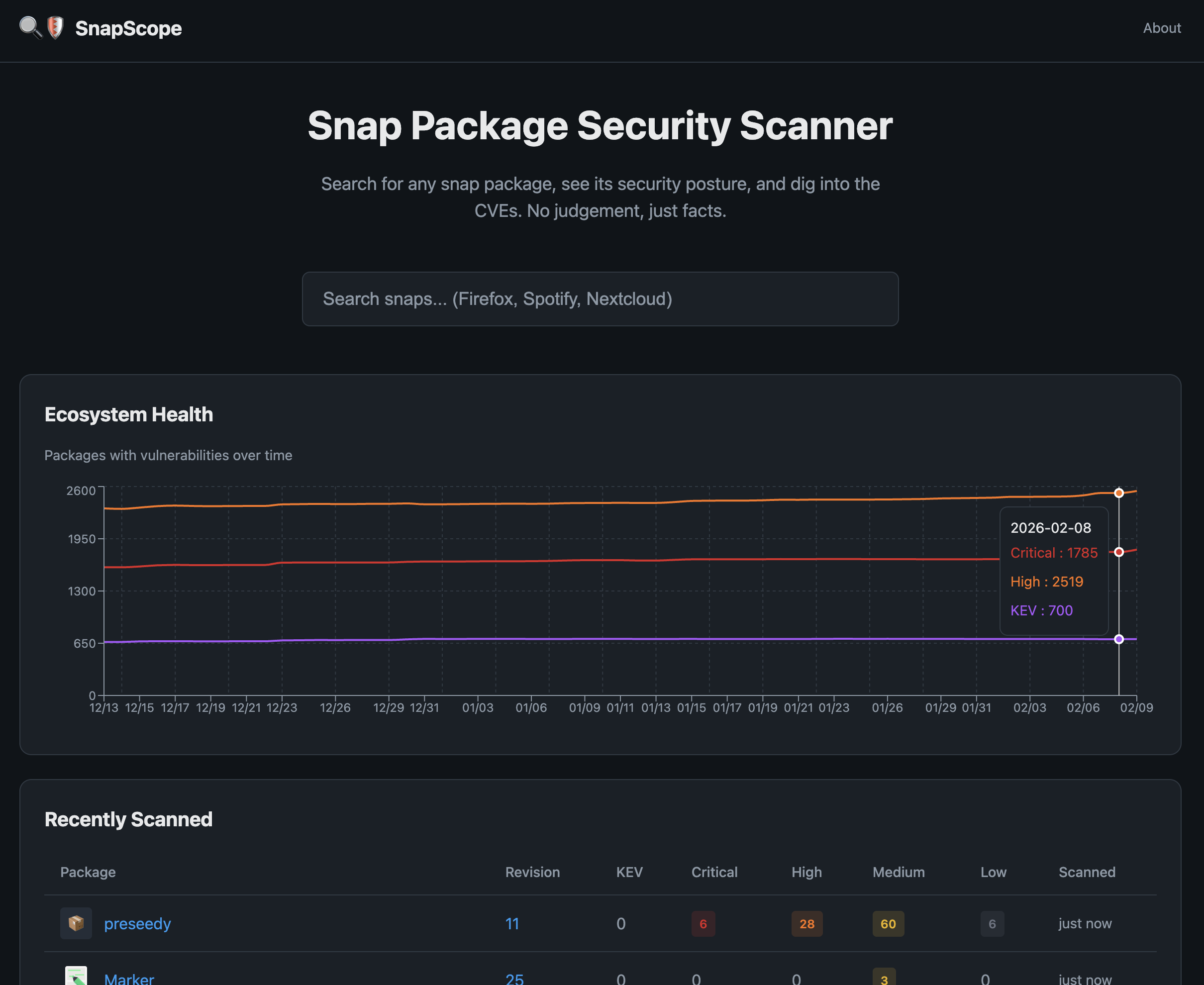Open the About page
Image resolution: width=1204 pixels, height=985 pixels.
(1161, 28)
